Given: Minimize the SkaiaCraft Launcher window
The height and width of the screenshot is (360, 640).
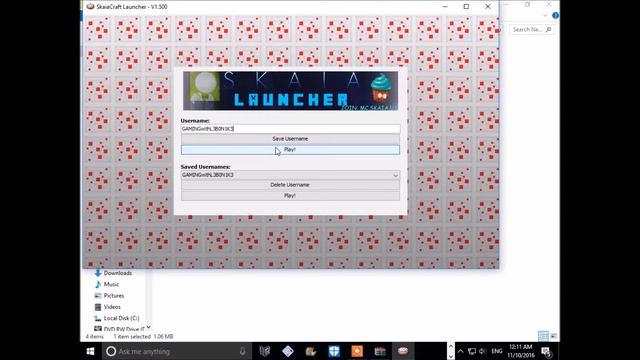Looking at the screenshot, I should [445, 7].
